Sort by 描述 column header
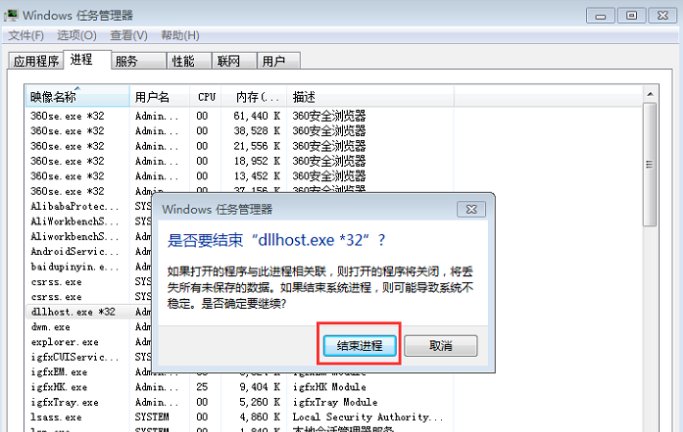The height and width of the screenshot is (432, 683). point(370,97)
